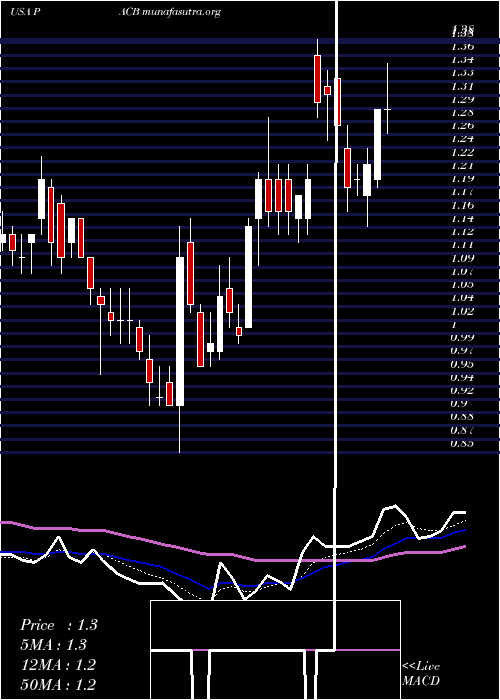Screen dimensions: 500x700
Task: Click the 1.05 price axis label
Action: (x=462, y=284)
